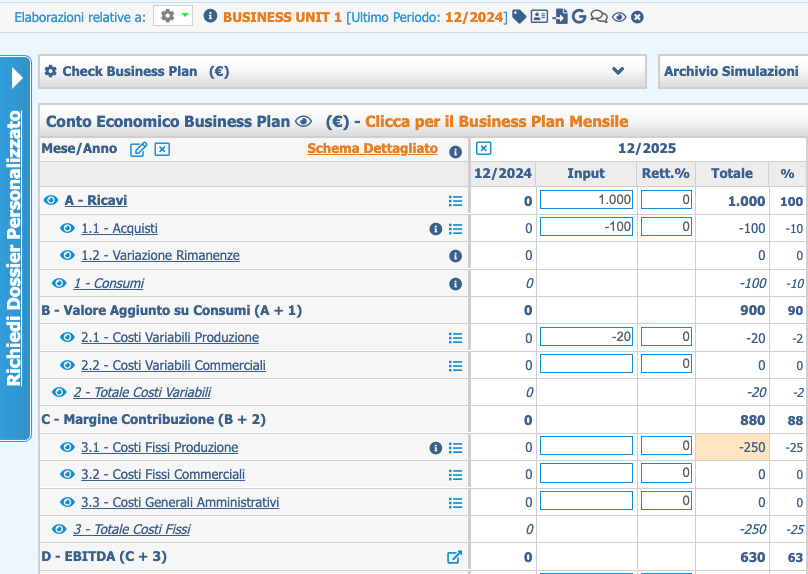This screenshot has width=808, height=574.
Task: Toggle eye icon for 3.1 - Costi Fissi Produzione
Action: (67, 447)
